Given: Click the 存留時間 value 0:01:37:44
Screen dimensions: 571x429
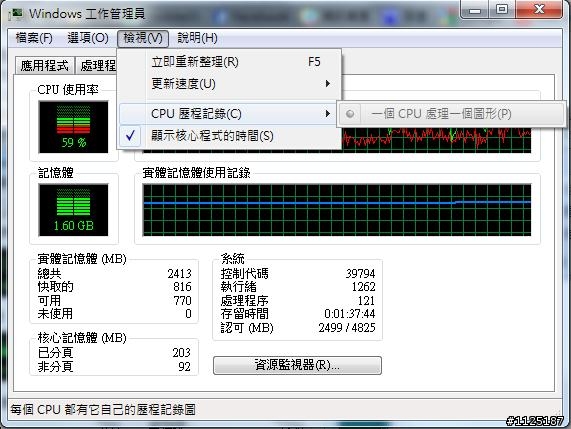Looking at the screenshot, I should 350,314.
